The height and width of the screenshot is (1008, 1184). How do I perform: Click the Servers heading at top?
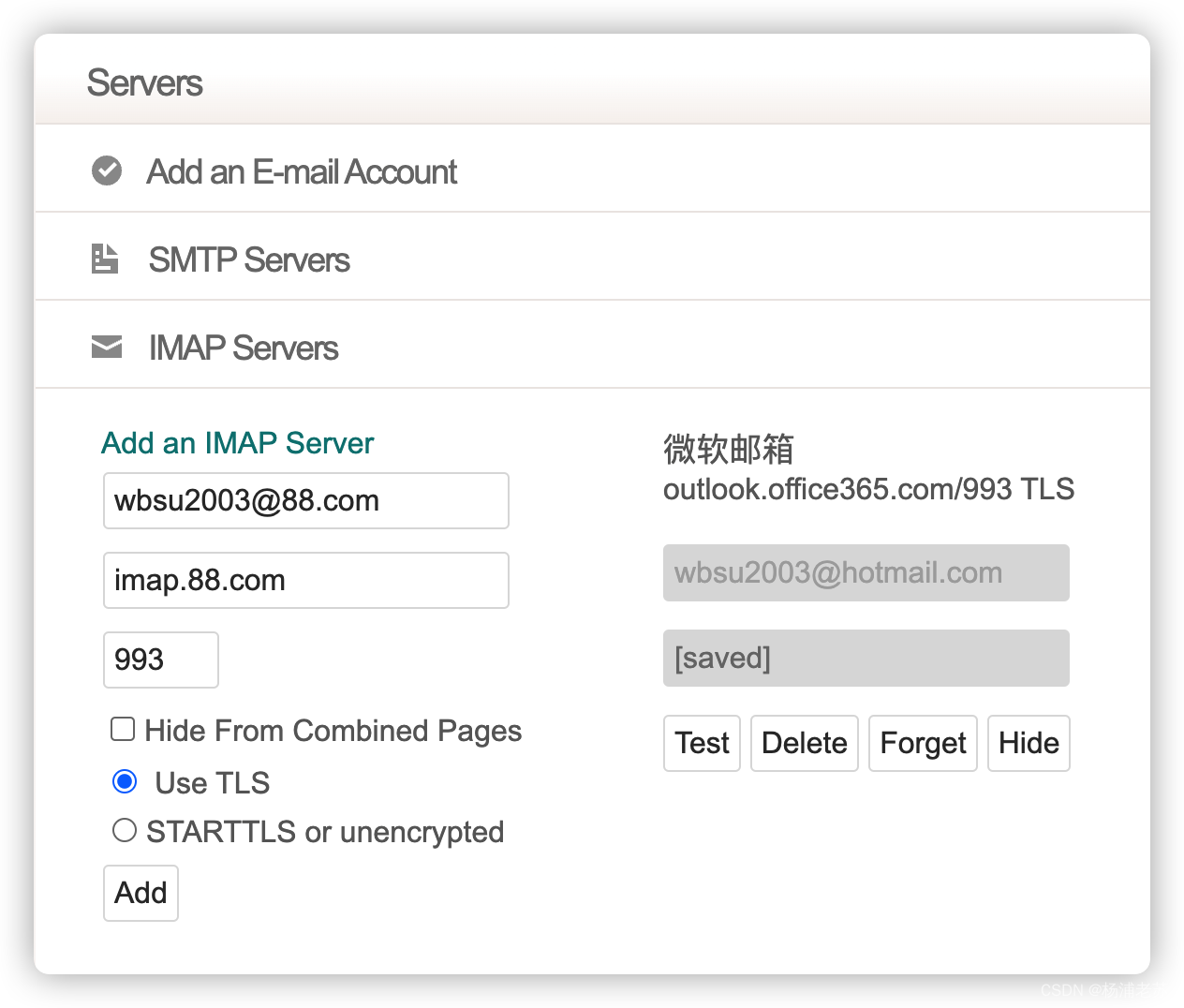pos(145,82)
